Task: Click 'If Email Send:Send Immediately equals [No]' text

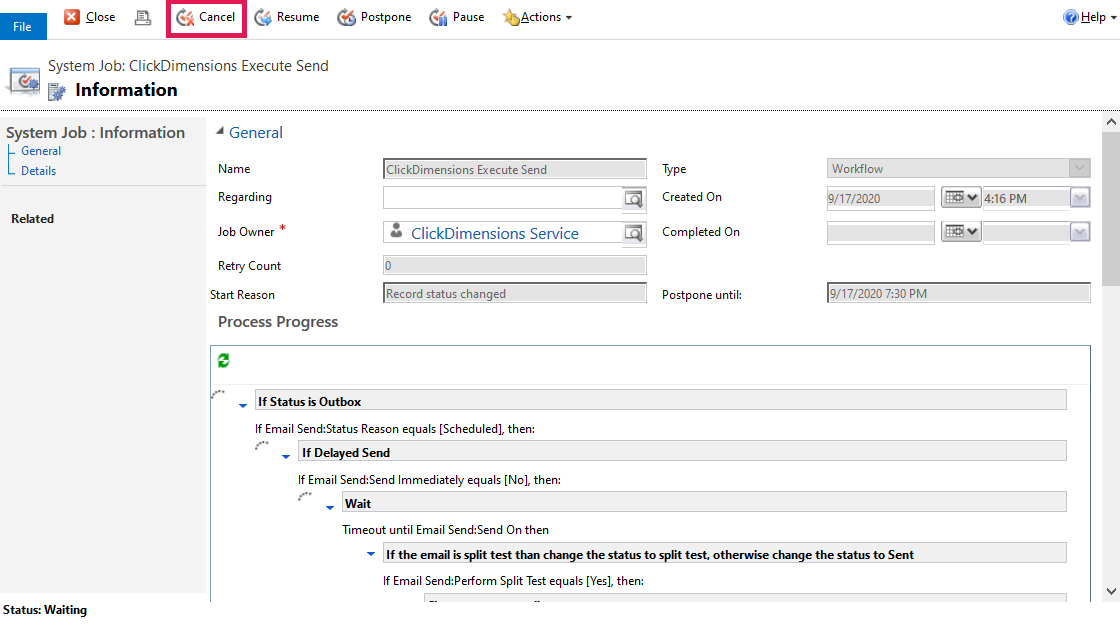Action: pos(429,480)
